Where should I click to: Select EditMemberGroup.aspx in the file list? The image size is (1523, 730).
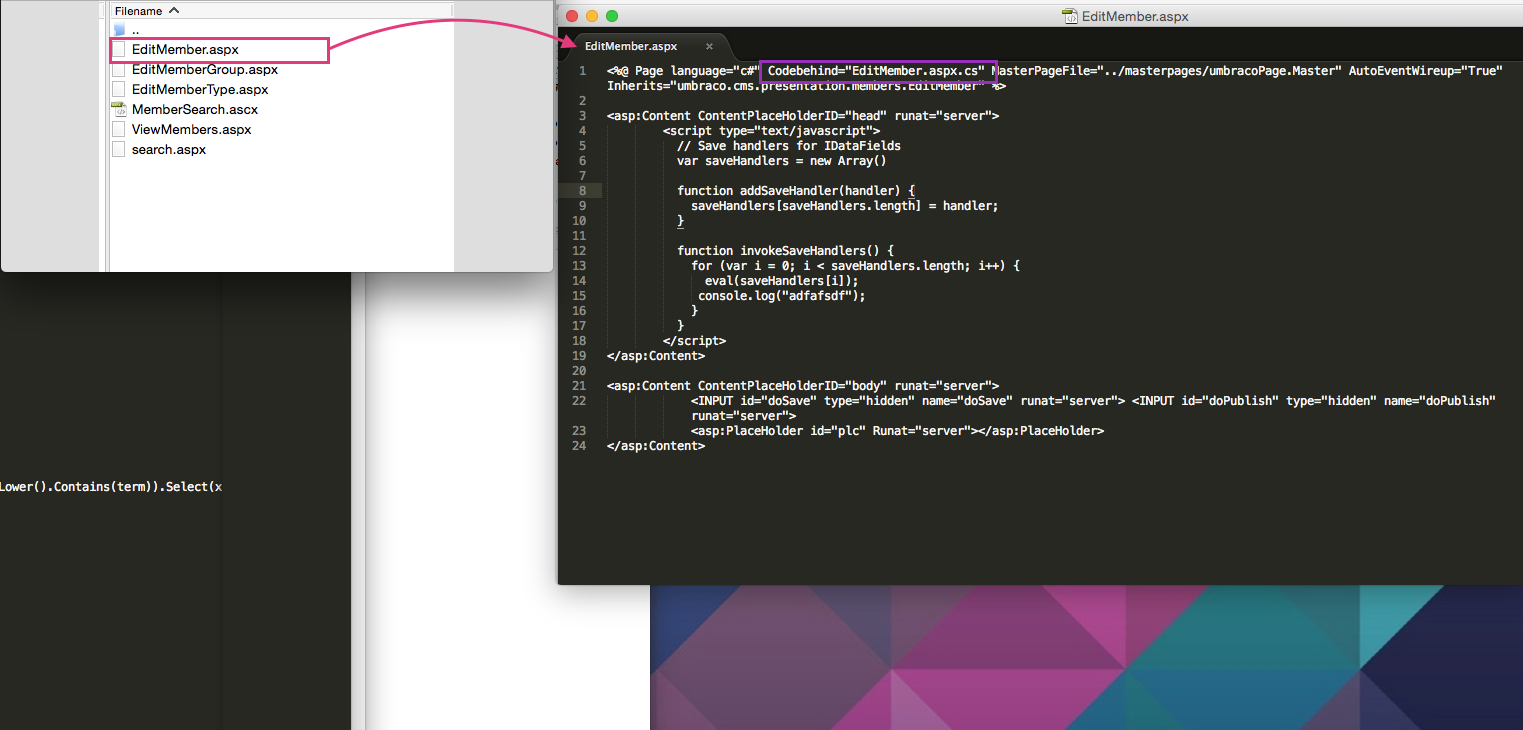click(205, 70)
